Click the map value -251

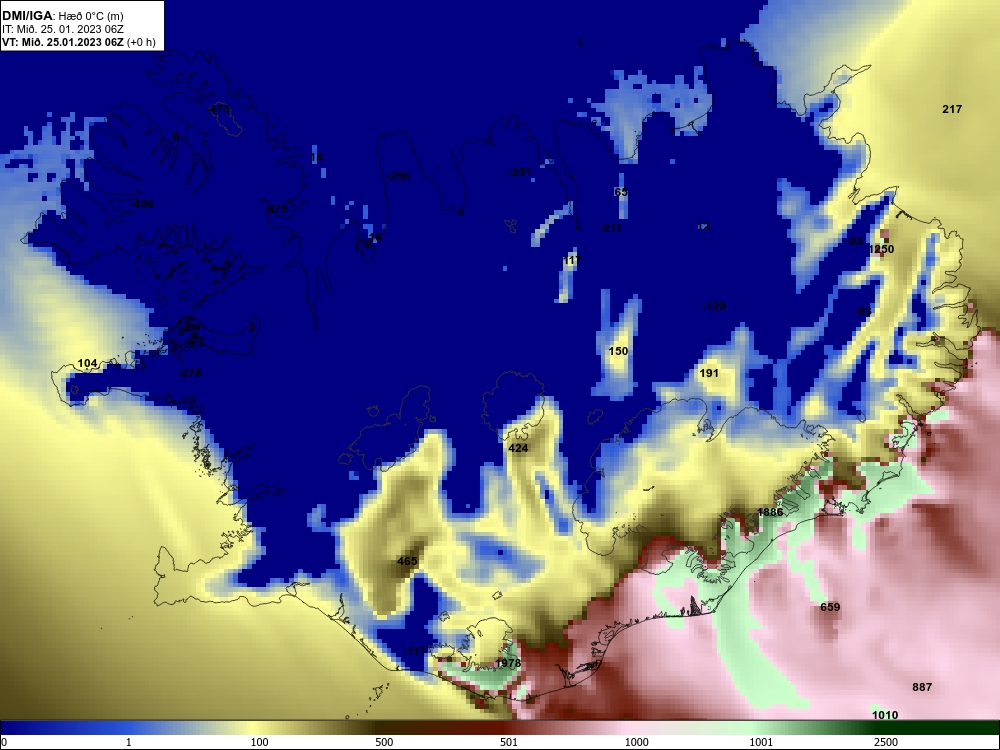coord(520,172)
